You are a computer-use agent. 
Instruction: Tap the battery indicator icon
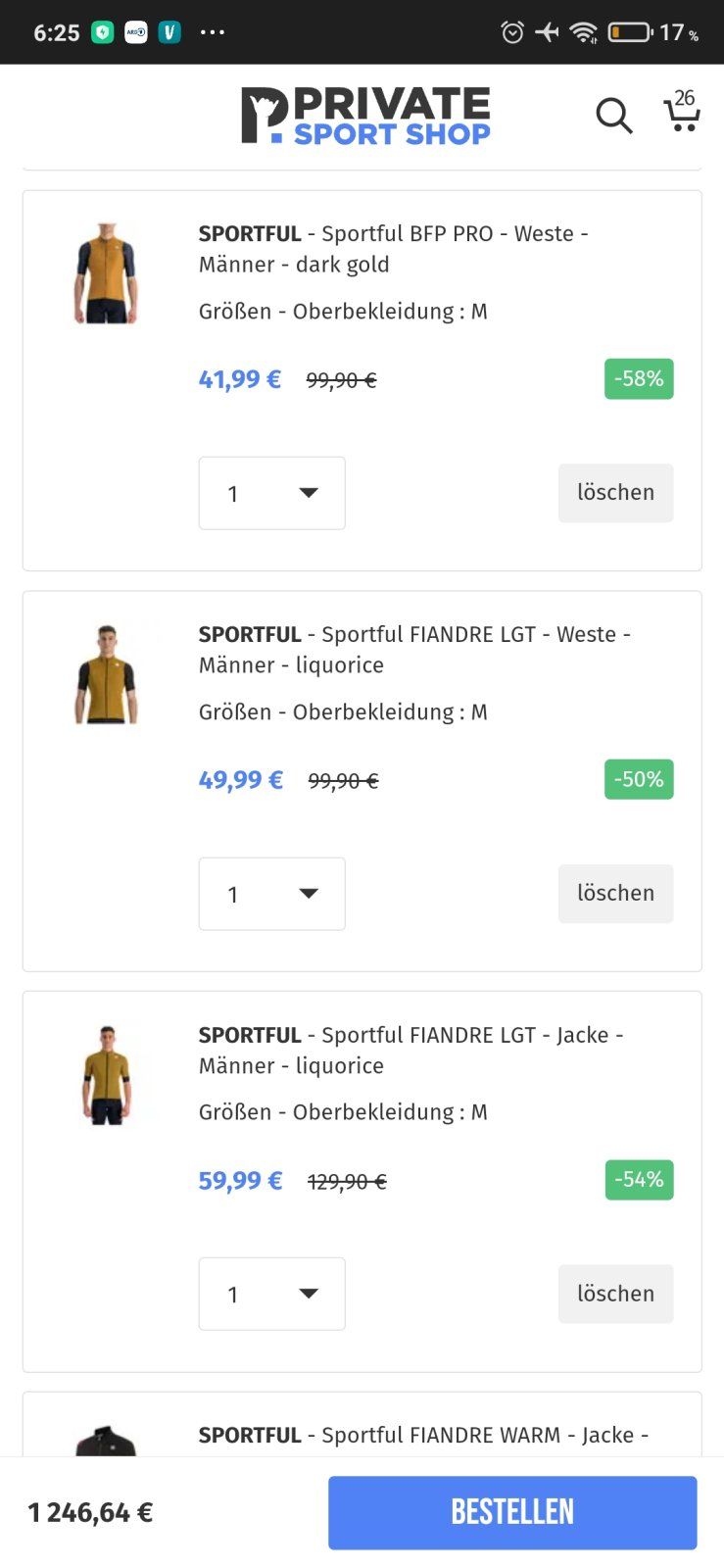click(630, 32)
